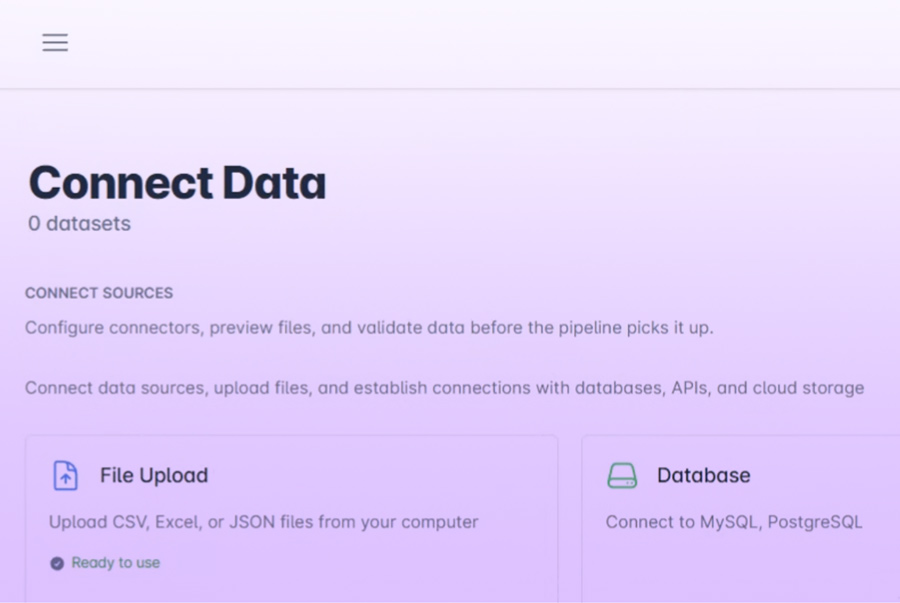
Task: Click the File Upload document icon
Action: [x=65, y=475]
